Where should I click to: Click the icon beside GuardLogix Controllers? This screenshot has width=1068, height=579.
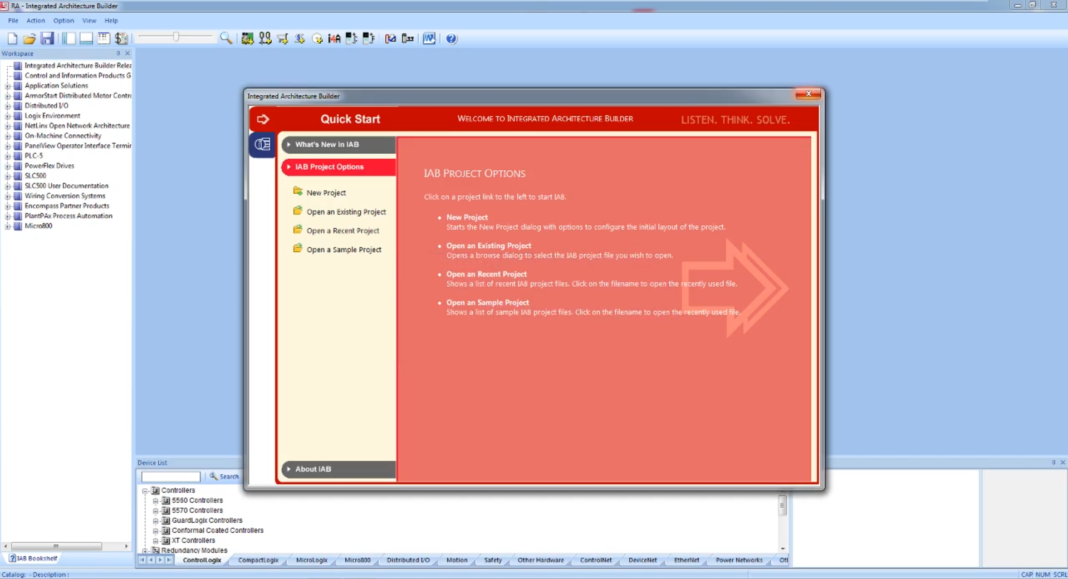point(166,520)
